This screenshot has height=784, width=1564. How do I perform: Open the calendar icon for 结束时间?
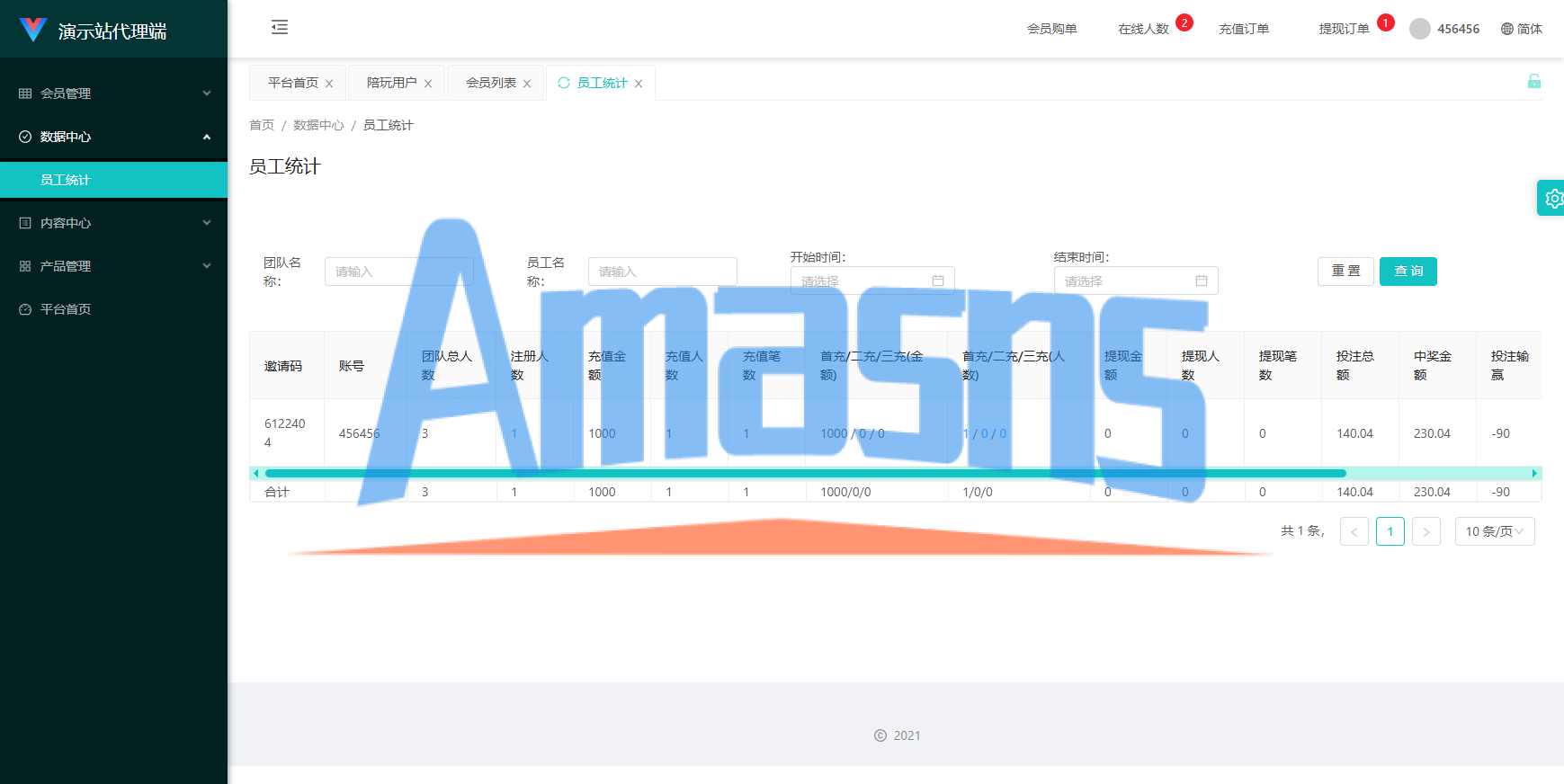coord(1202,281)
